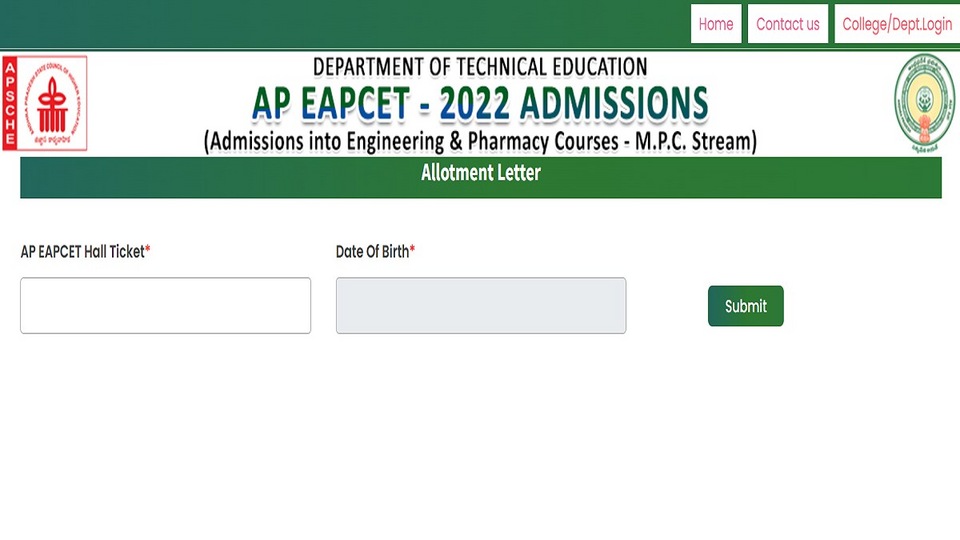Click the AP EAPCET Hall Ticket label
This screenshot has height=540, width=960.
point(82,252)
